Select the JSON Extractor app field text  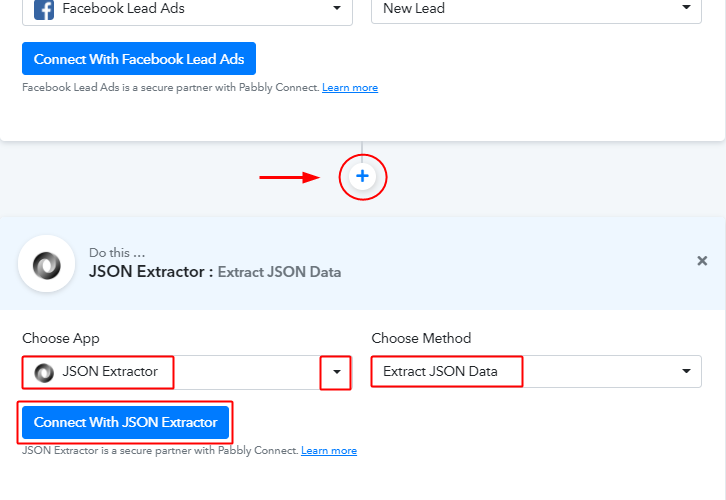click(x=110, y=371)
